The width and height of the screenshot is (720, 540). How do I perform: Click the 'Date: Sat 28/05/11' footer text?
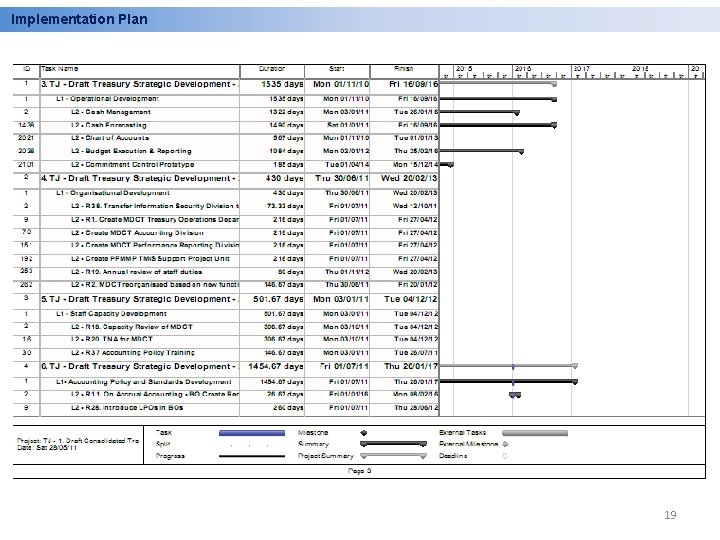tap(47, 448)
